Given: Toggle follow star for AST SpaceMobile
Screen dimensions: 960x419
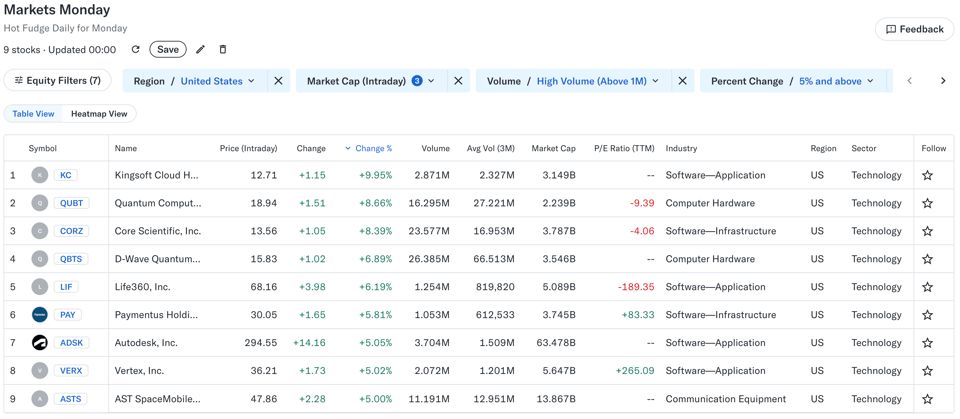Looking at the screenshot, I should click(x=927, y=399).
